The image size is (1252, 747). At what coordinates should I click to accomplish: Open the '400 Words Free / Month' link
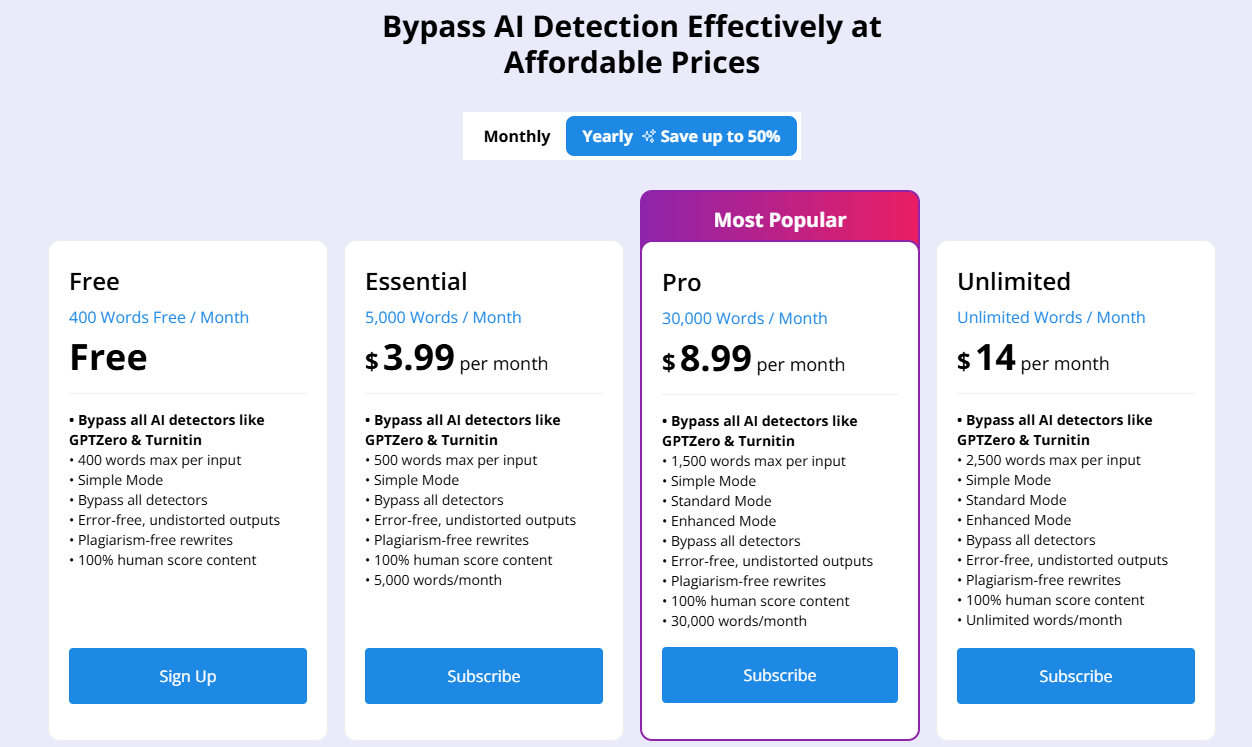(159, 317)
